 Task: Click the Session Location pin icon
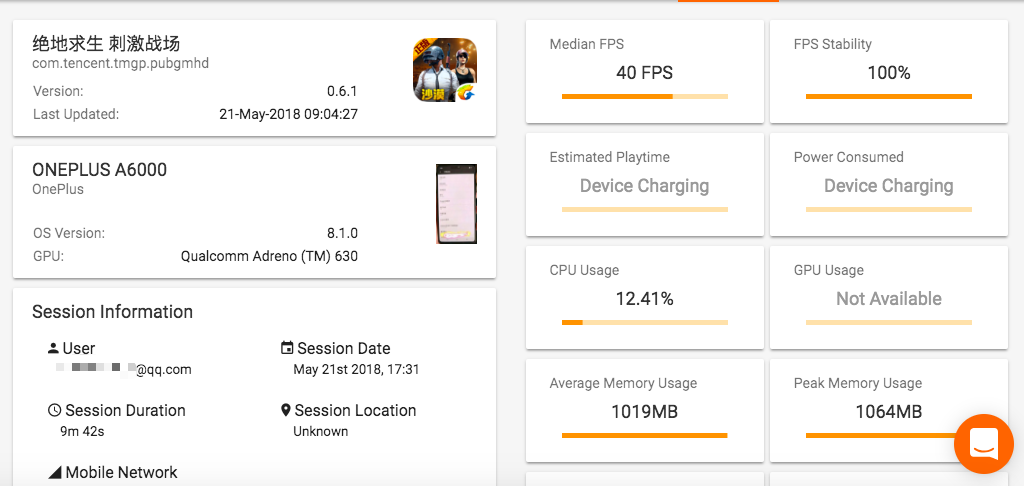(286, 410)
